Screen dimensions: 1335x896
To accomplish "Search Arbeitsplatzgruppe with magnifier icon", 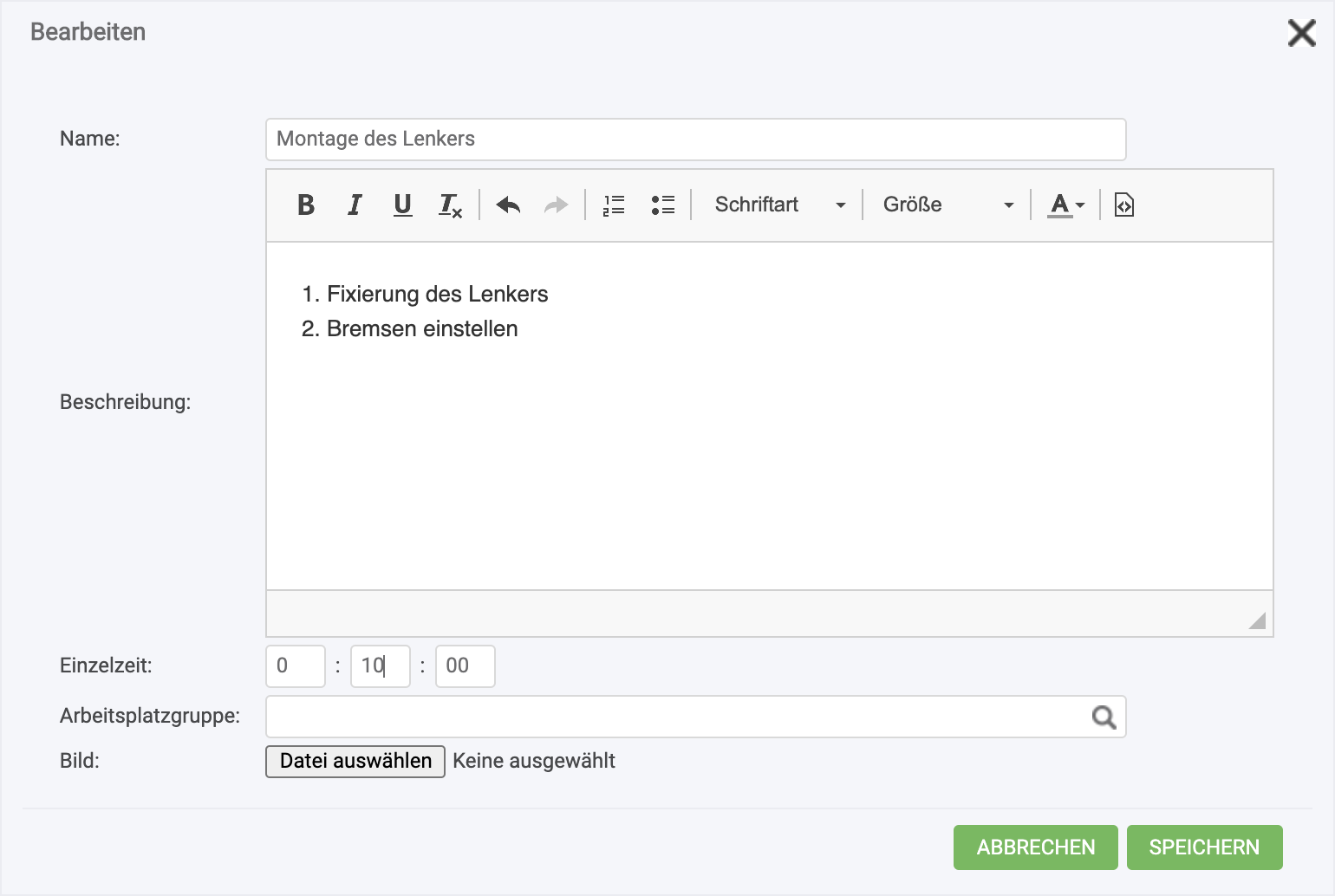I will coord(1104,717).
